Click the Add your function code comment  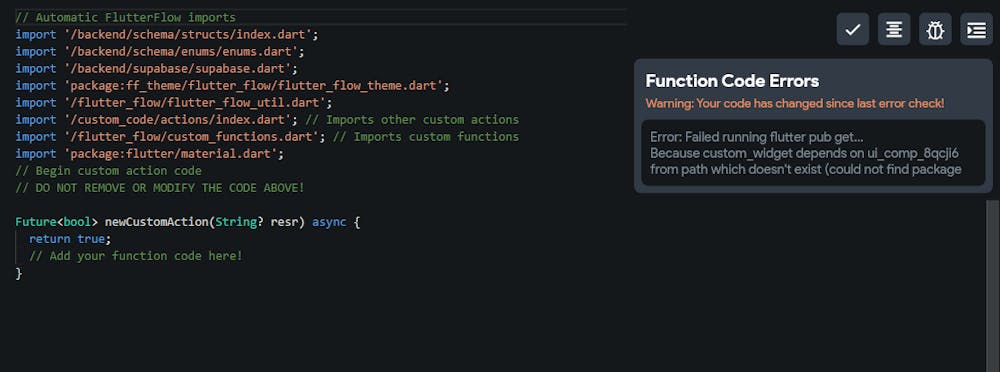coord(136,256)
